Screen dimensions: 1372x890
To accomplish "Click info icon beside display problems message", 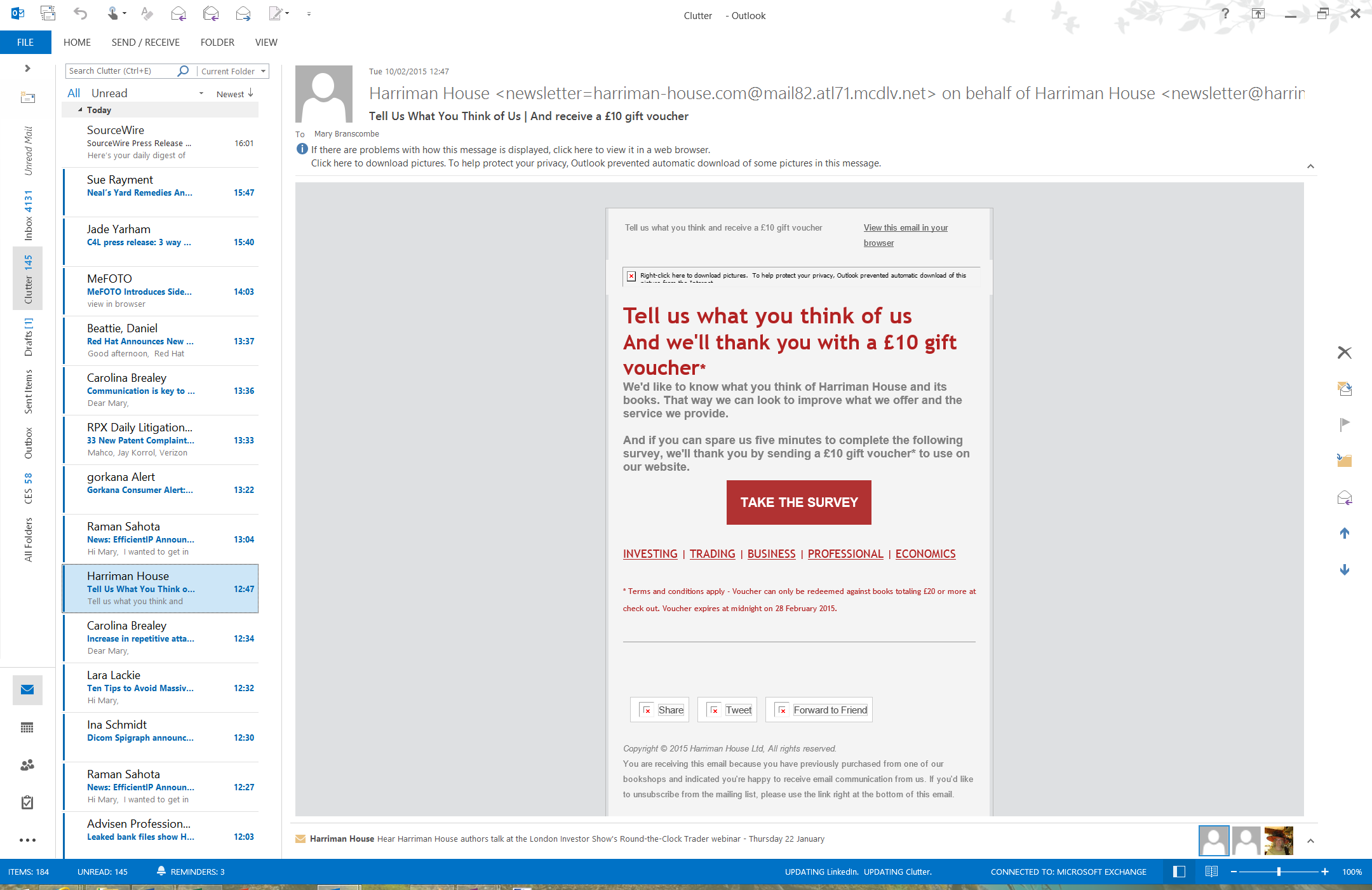I will coord(302,149).
